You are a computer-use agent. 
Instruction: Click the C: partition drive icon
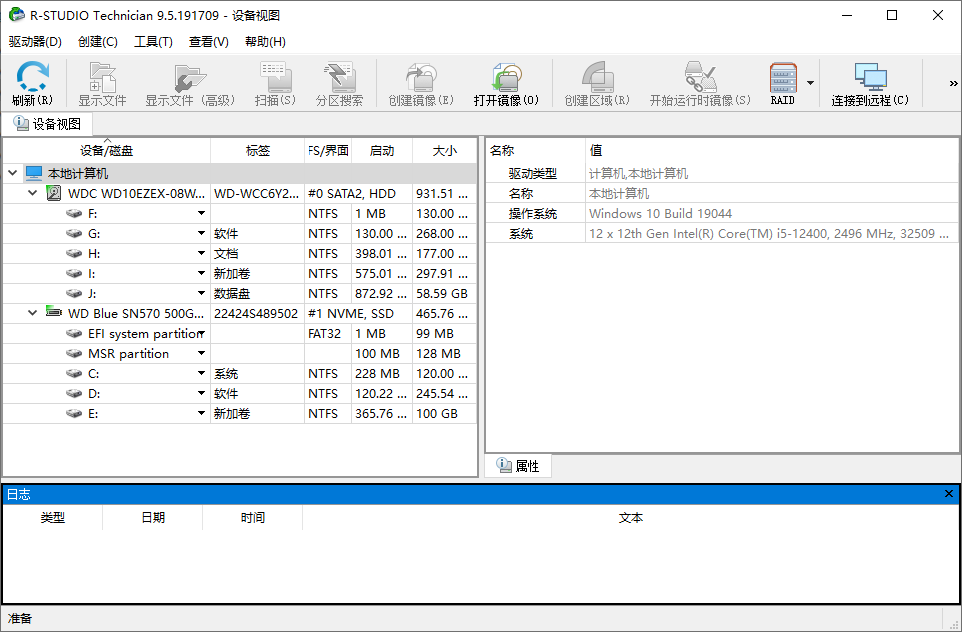[x=74, y=374]
